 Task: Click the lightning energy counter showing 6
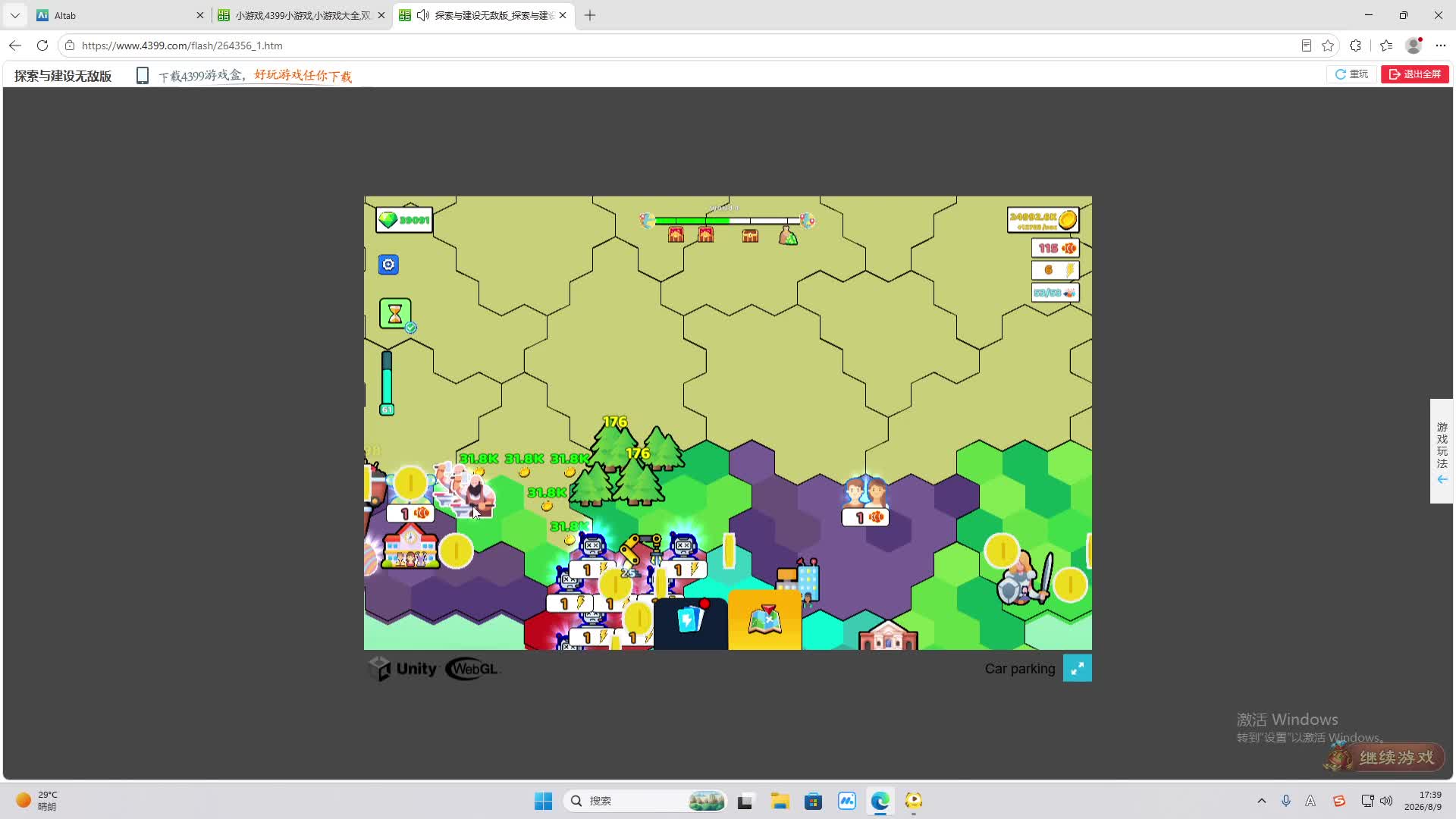1056,270
